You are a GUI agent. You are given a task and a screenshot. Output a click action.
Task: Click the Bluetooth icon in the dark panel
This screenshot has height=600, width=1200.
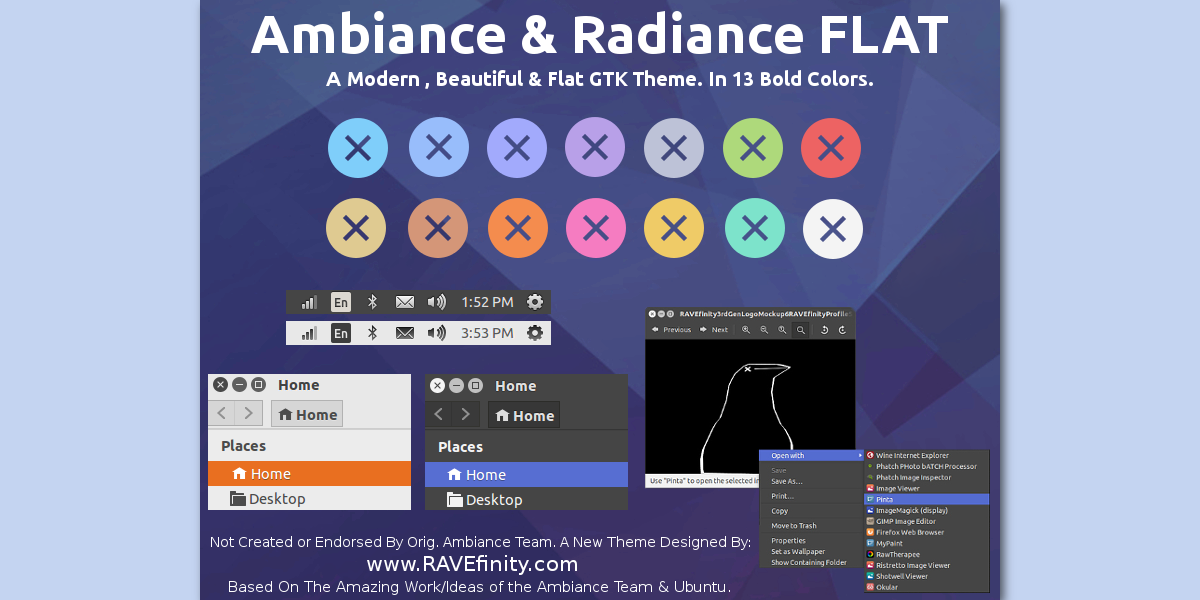(x=372, y=302)
